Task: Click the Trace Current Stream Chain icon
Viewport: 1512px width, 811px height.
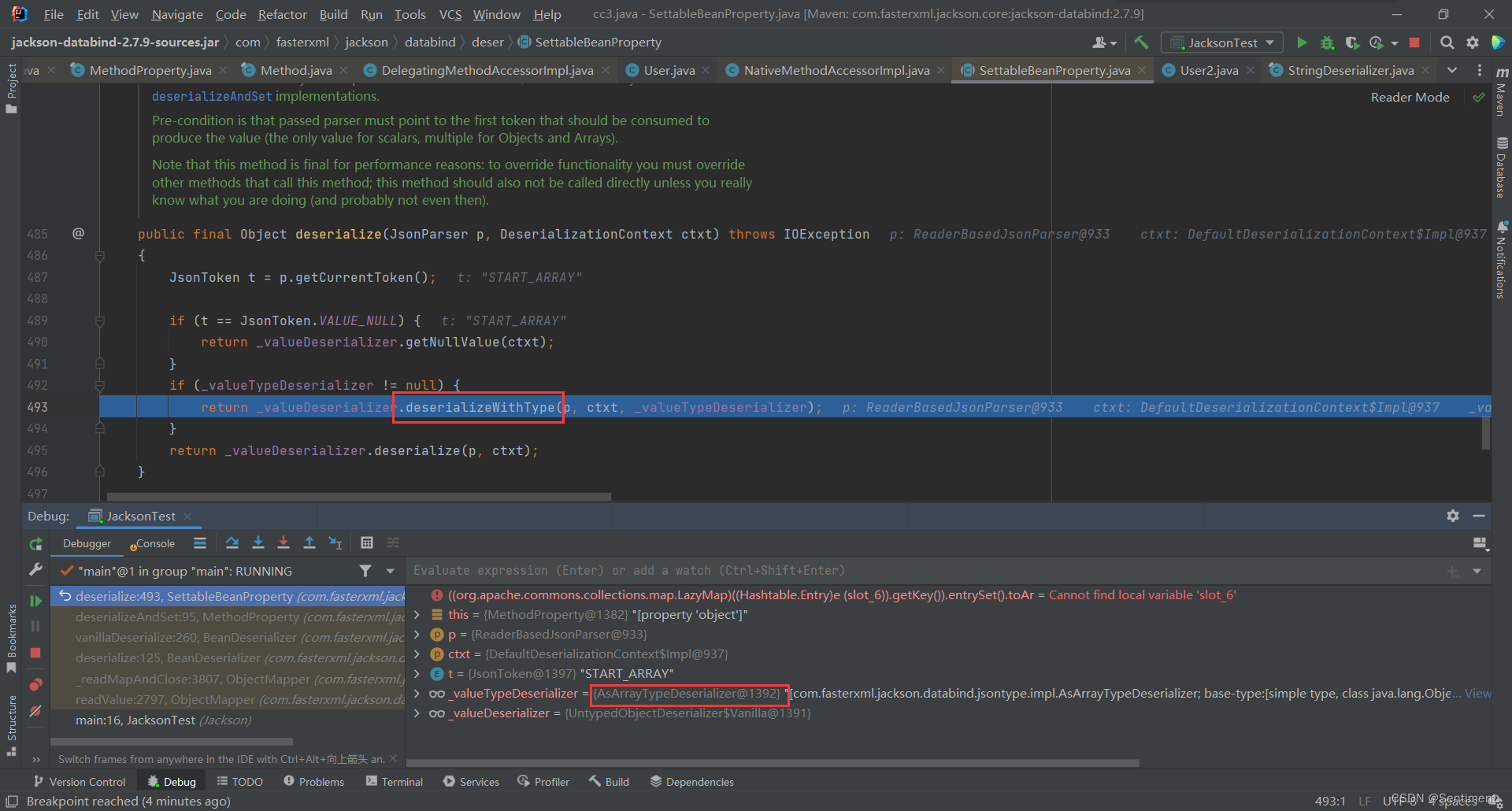Action: tap(393, 543)
